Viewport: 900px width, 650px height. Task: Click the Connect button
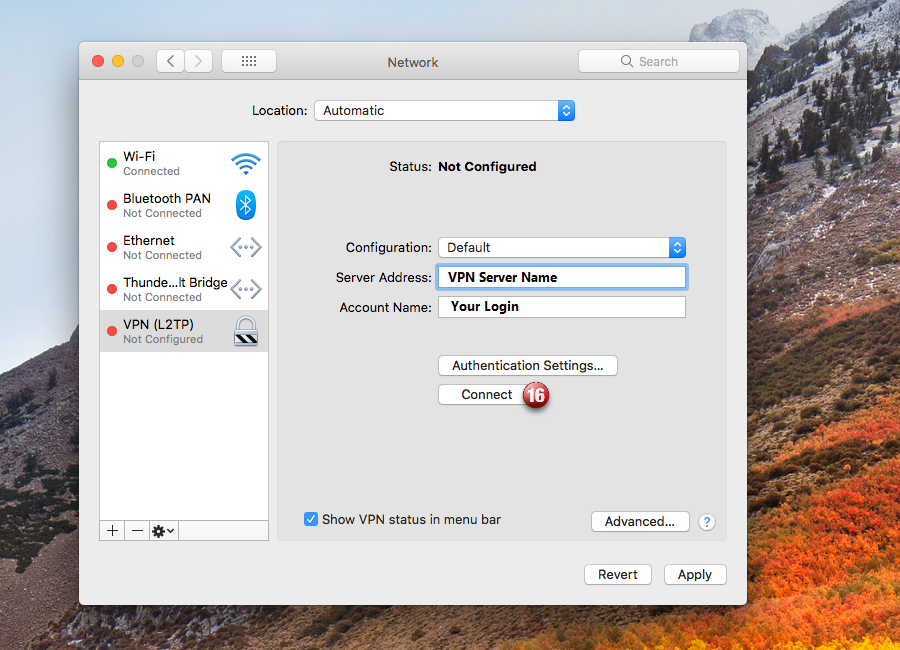[487, 394]
